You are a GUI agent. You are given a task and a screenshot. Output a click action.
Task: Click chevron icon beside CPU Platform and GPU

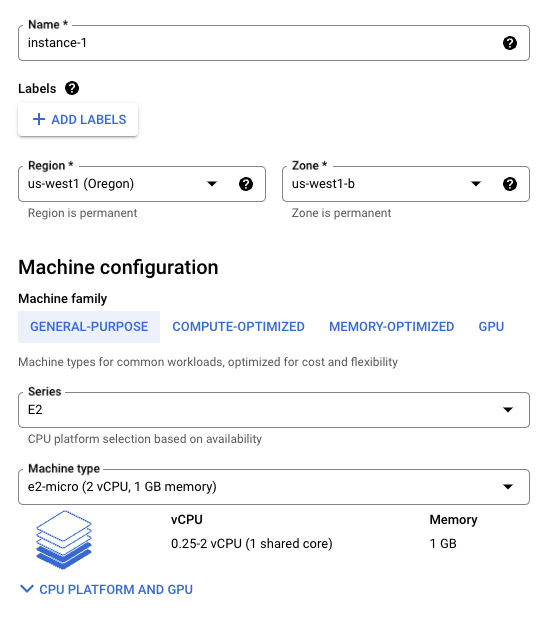[x=27, y=589]
